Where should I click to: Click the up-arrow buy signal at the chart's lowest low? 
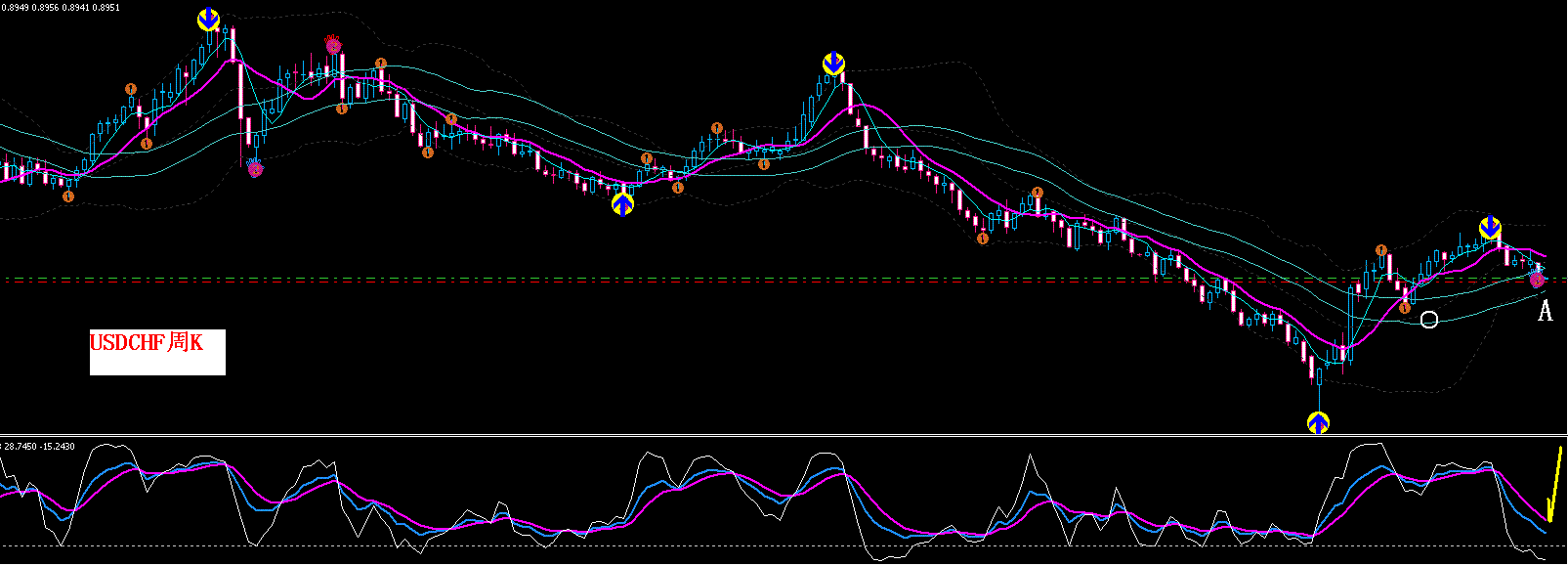click(x=1318, y=422)
